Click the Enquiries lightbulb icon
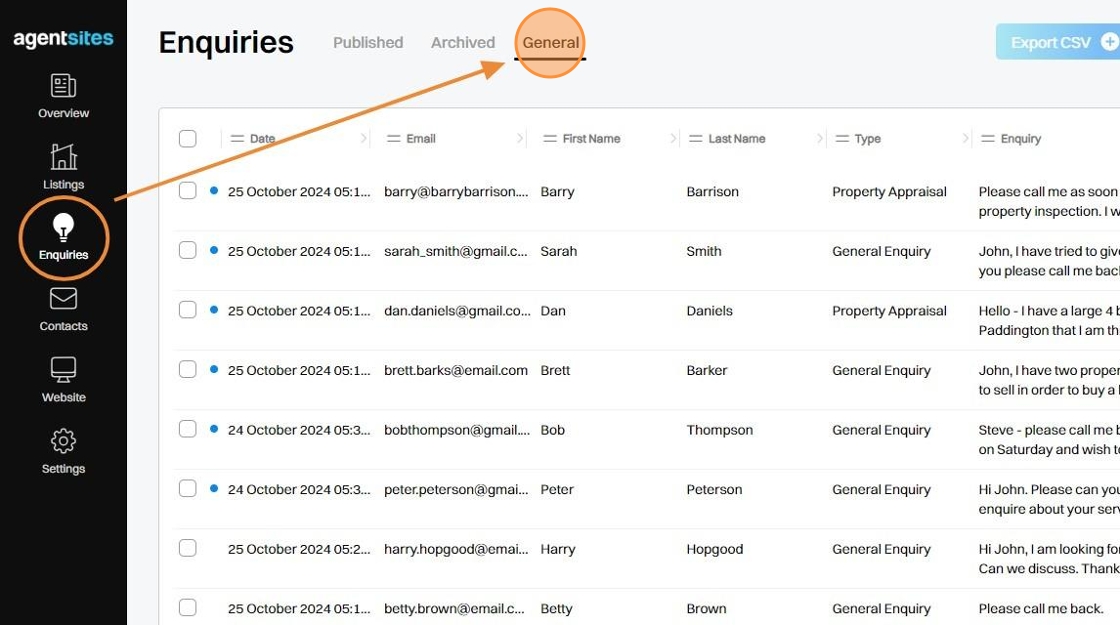 pos(63,229)
